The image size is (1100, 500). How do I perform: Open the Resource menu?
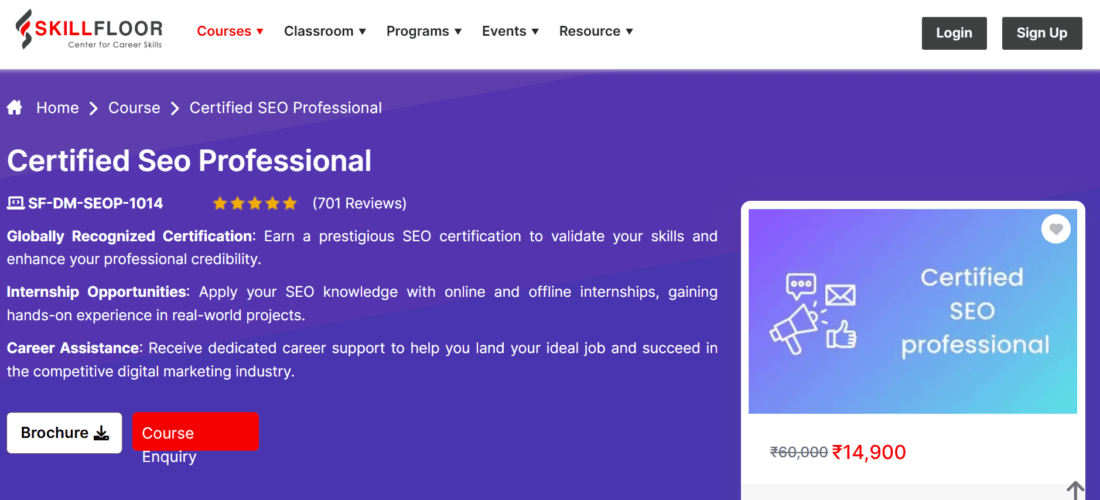coord(596,31)
